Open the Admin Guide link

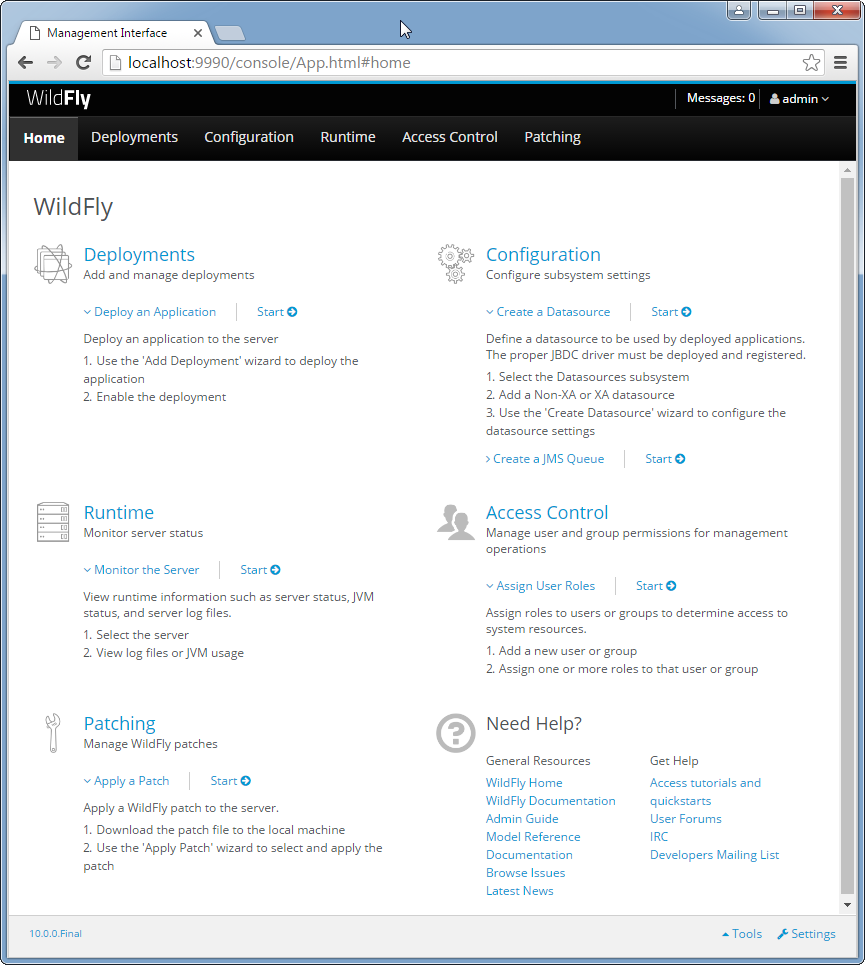click(522, 819)
